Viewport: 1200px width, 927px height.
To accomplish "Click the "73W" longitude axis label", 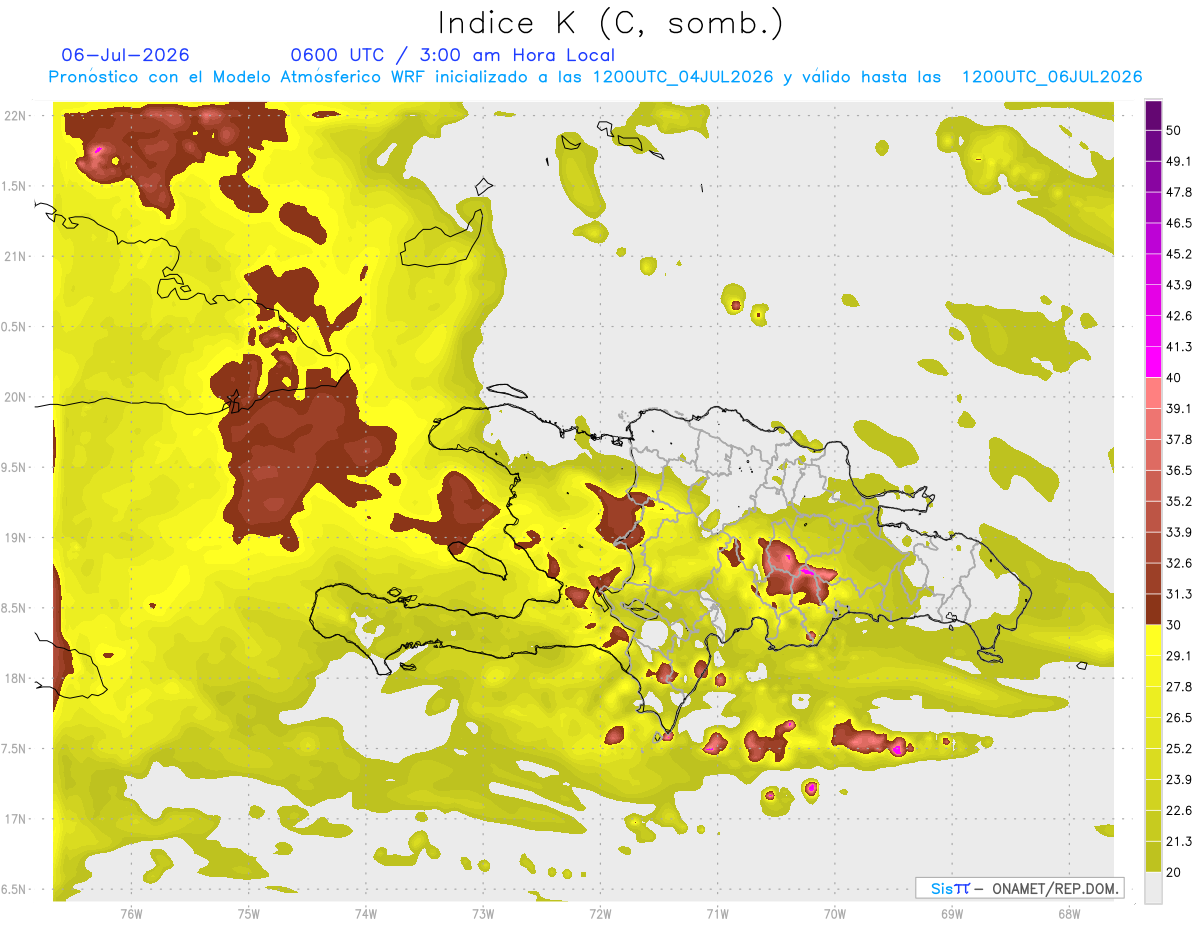I will [x=483, y=913].
